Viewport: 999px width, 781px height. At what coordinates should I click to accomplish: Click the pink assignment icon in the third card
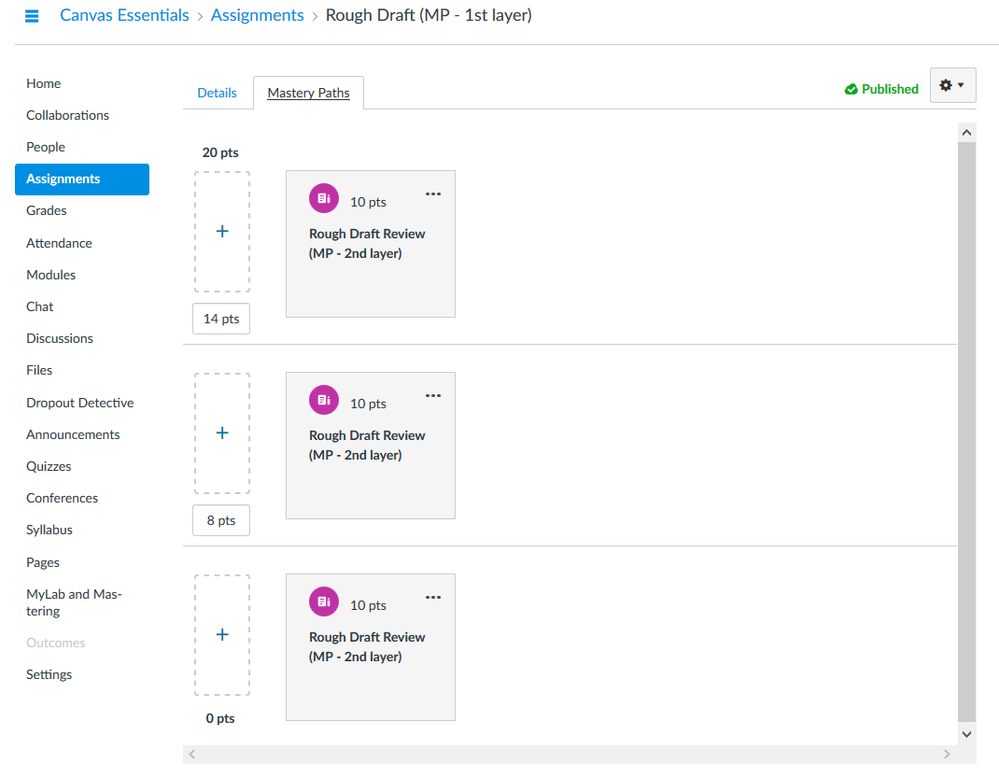[324, 602]
